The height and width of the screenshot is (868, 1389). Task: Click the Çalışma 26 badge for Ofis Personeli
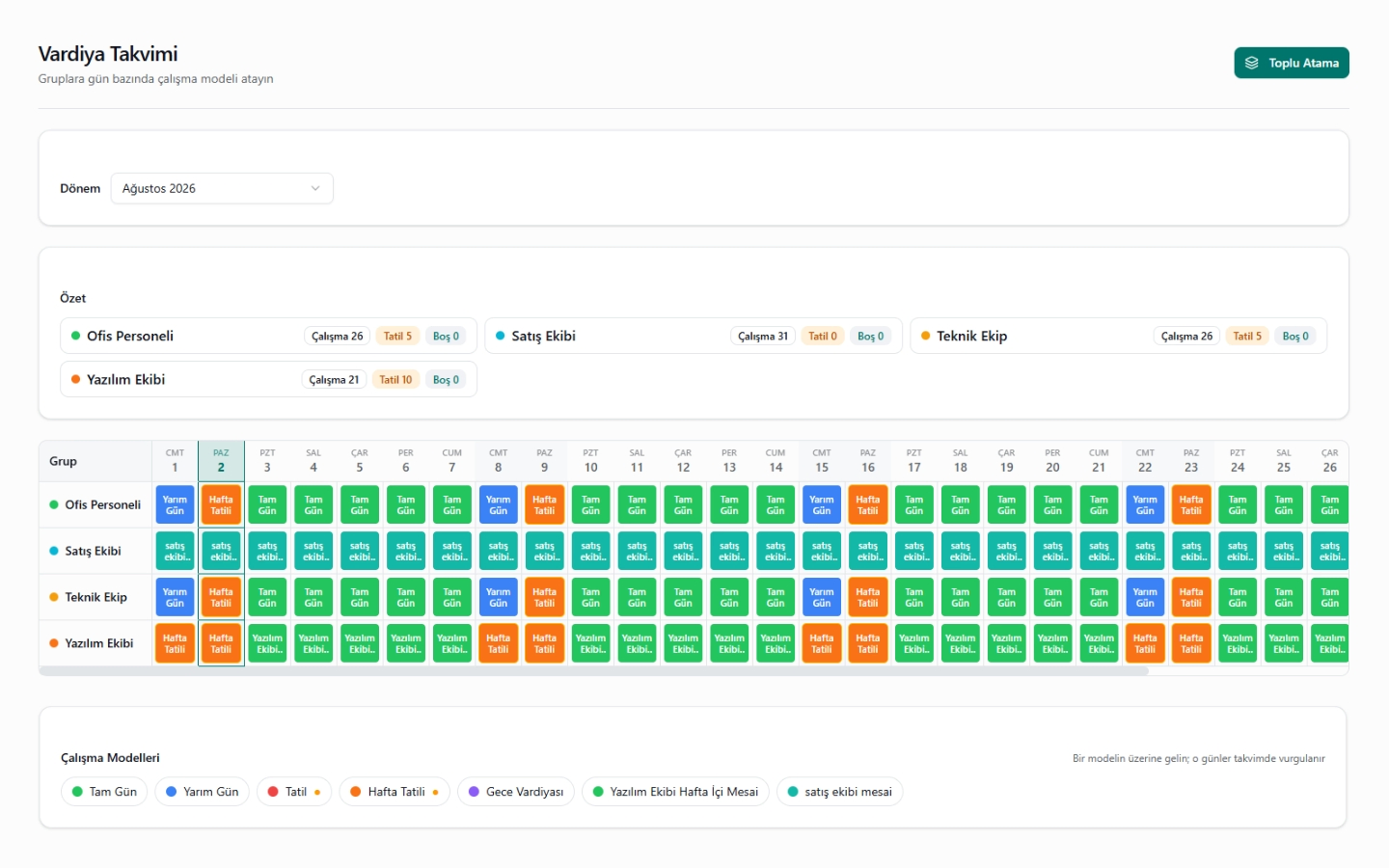[337, 336]
